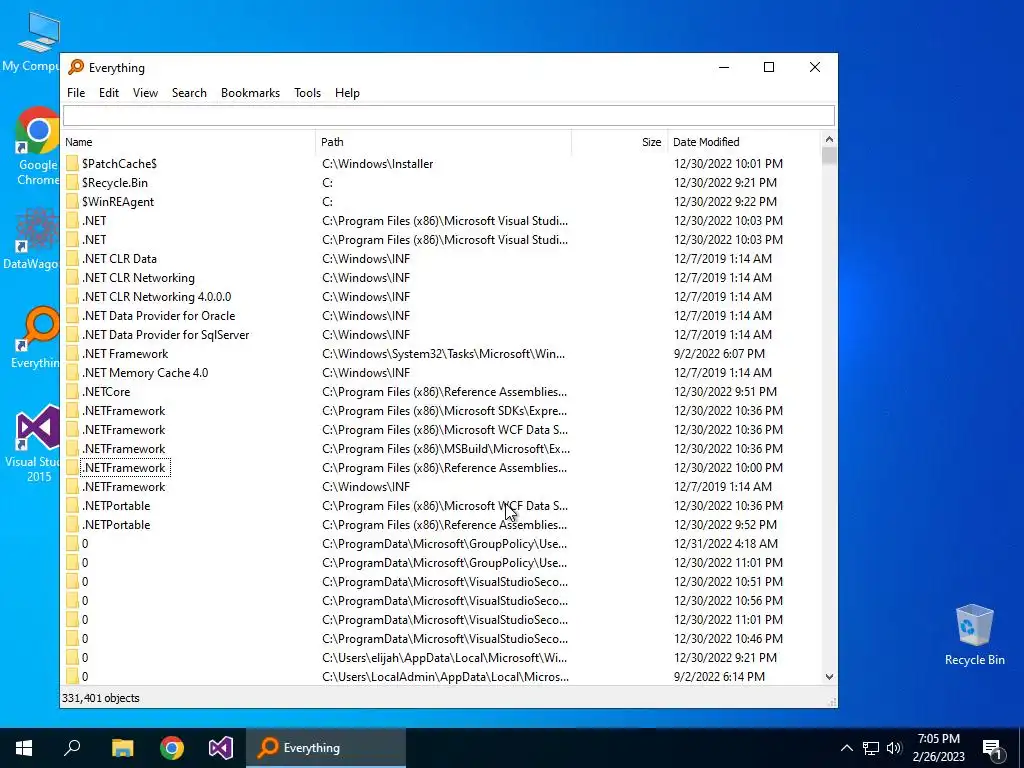Open File Explorer from the taskbar
The image size is (1024, 768).
[x=122, y=748]
